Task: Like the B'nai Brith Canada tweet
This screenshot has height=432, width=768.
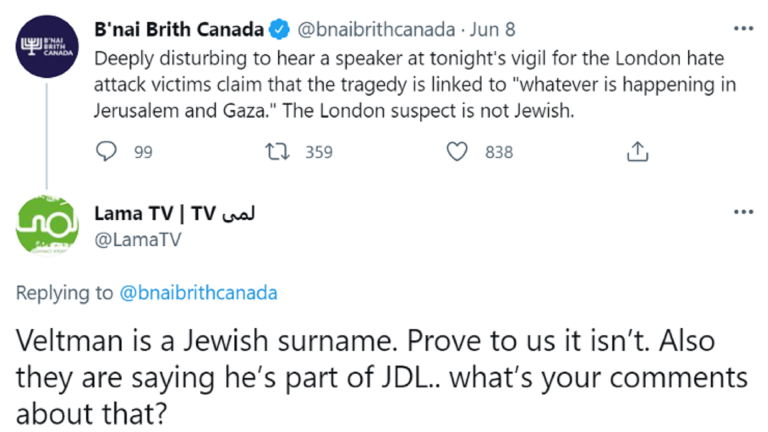Action: (457, 152)
